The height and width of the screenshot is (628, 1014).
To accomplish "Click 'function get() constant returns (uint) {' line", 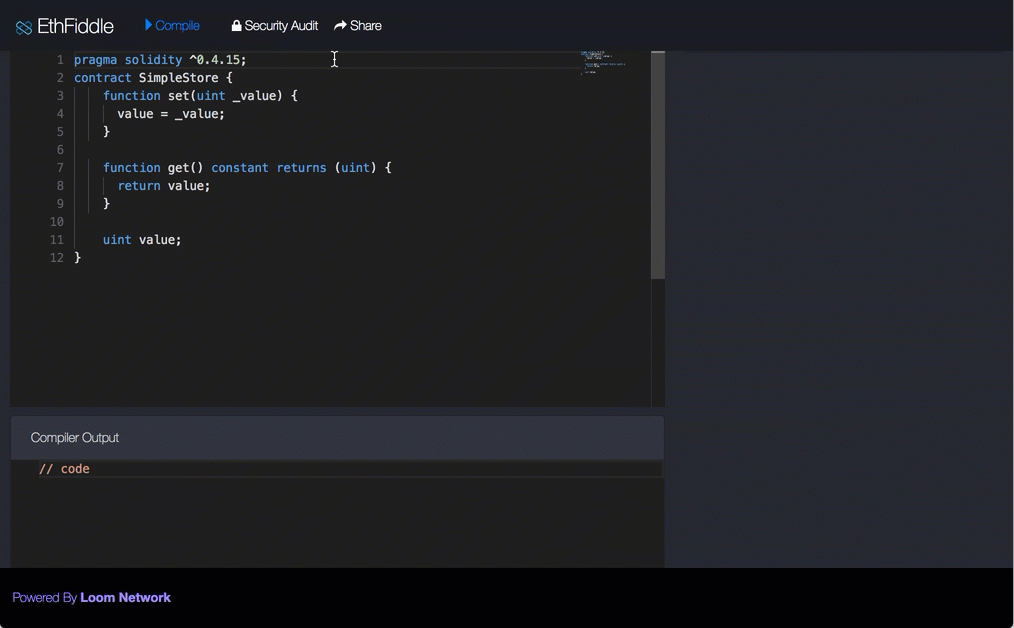I will (247, 168).
